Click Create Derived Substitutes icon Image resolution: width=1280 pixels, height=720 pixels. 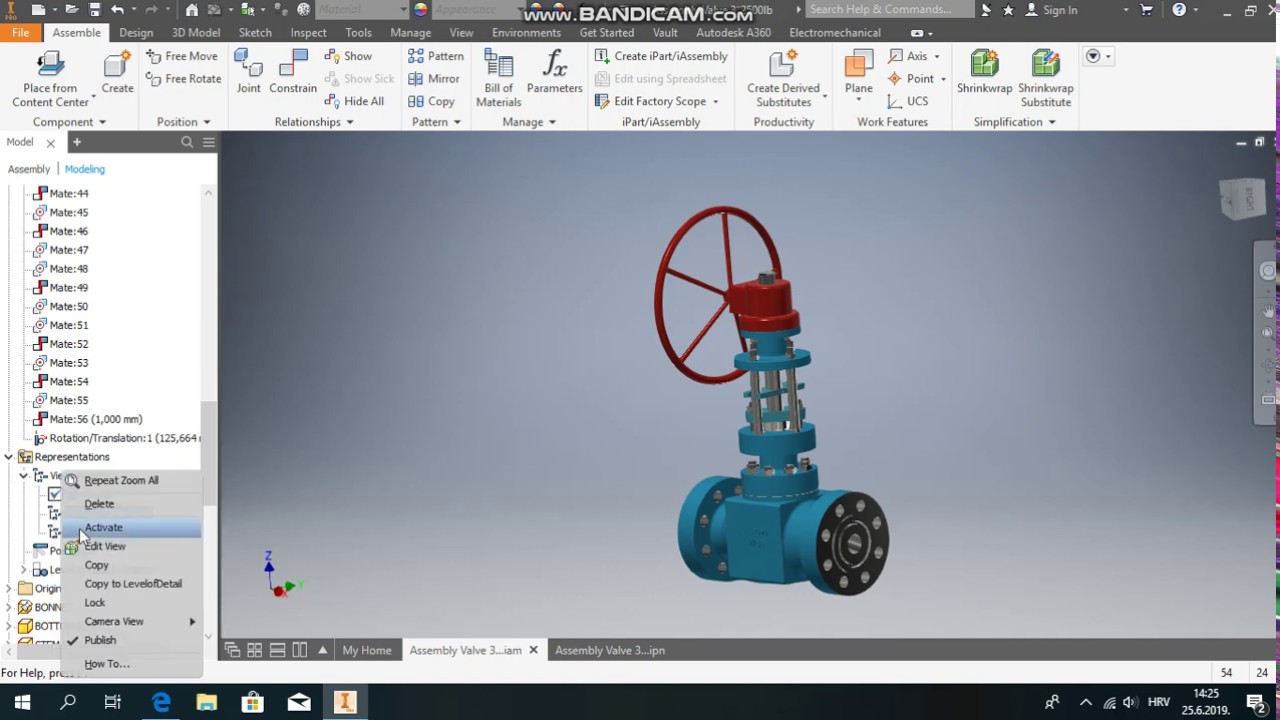click(x=783, y=64)
